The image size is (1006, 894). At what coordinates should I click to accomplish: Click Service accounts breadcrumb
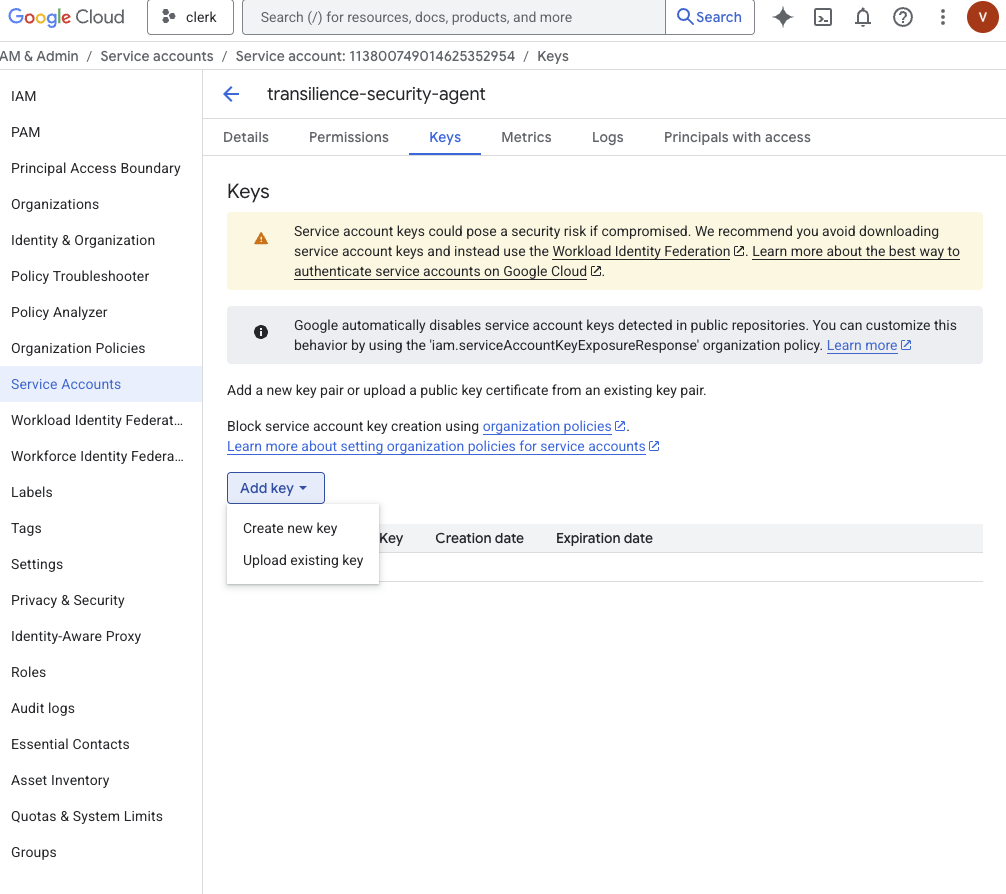click(x=157, y=56)
